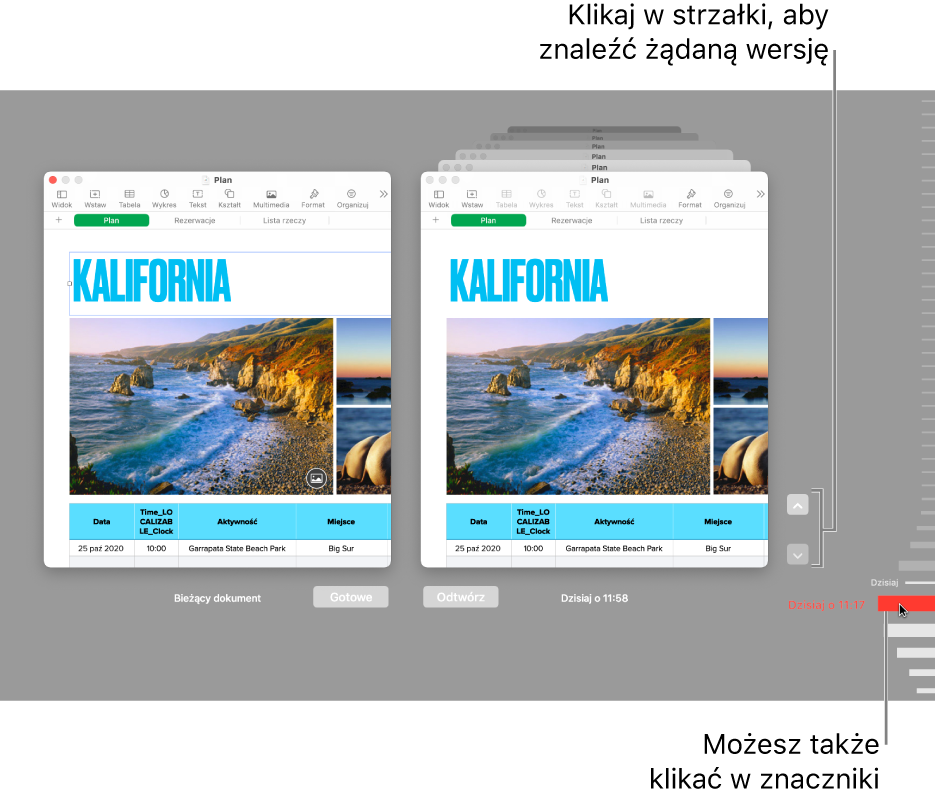Replace image via icon on coast photo
This screenshot has width=935, height=806.
(316, 478)
